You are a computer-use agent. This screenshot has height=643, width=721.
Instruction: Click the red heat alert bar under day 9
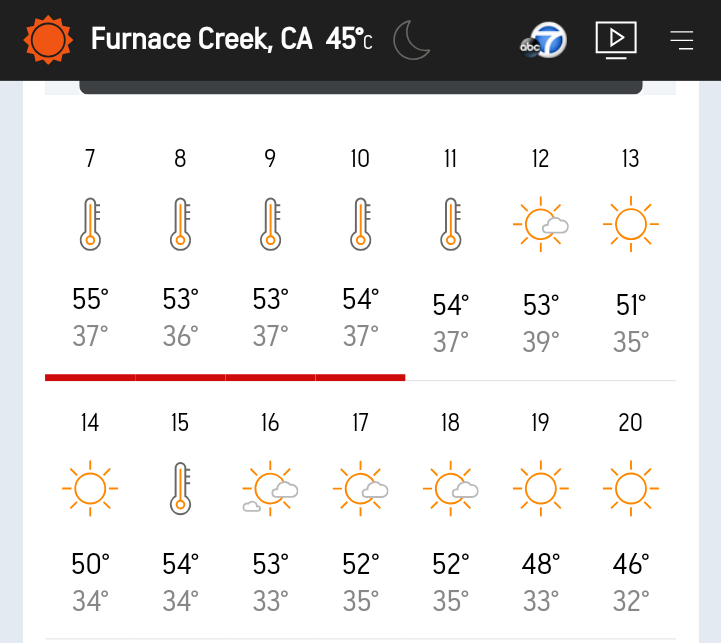[x=270, y=378]
